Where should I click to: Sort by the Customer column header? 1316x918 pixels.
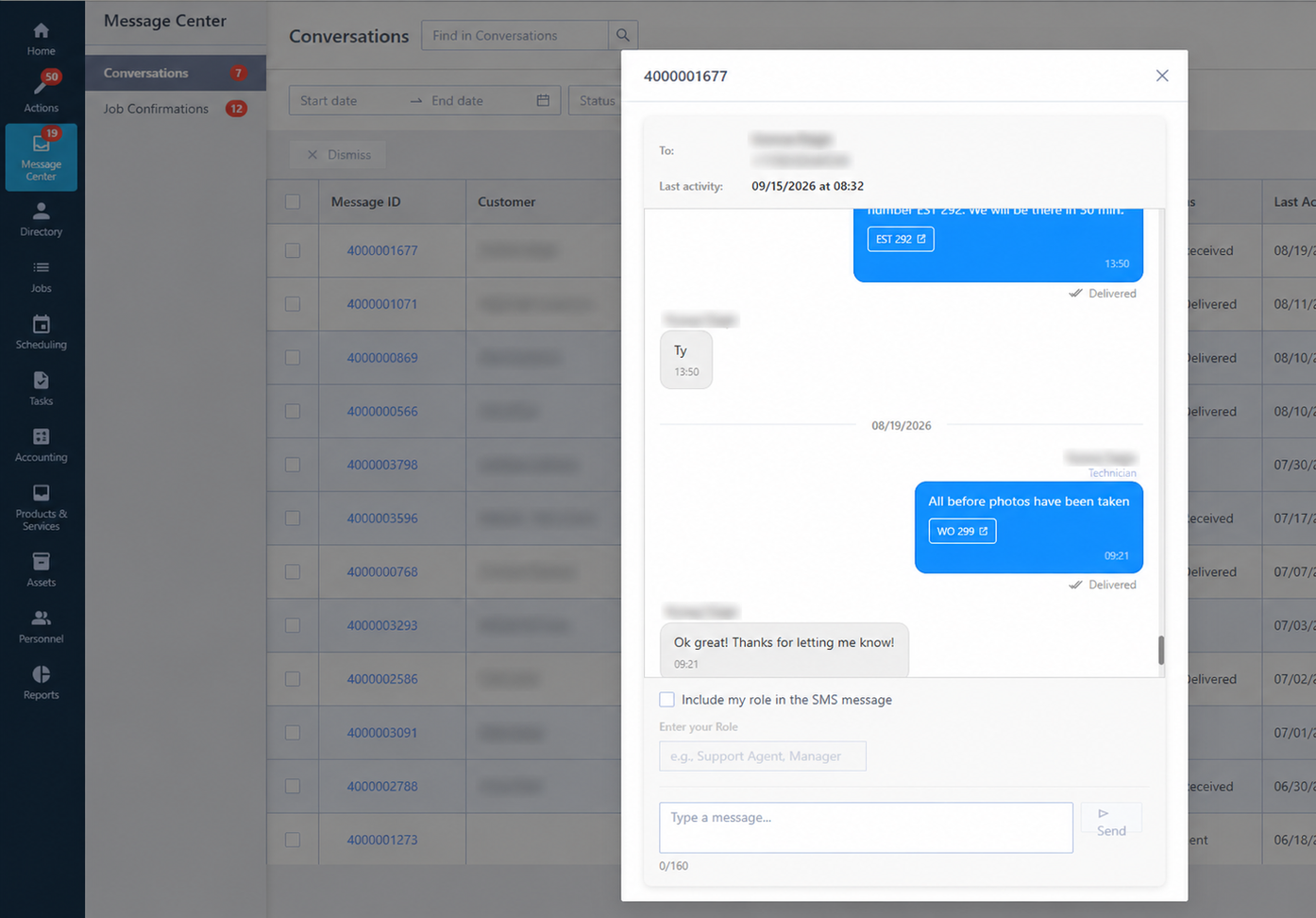(507, 202)
